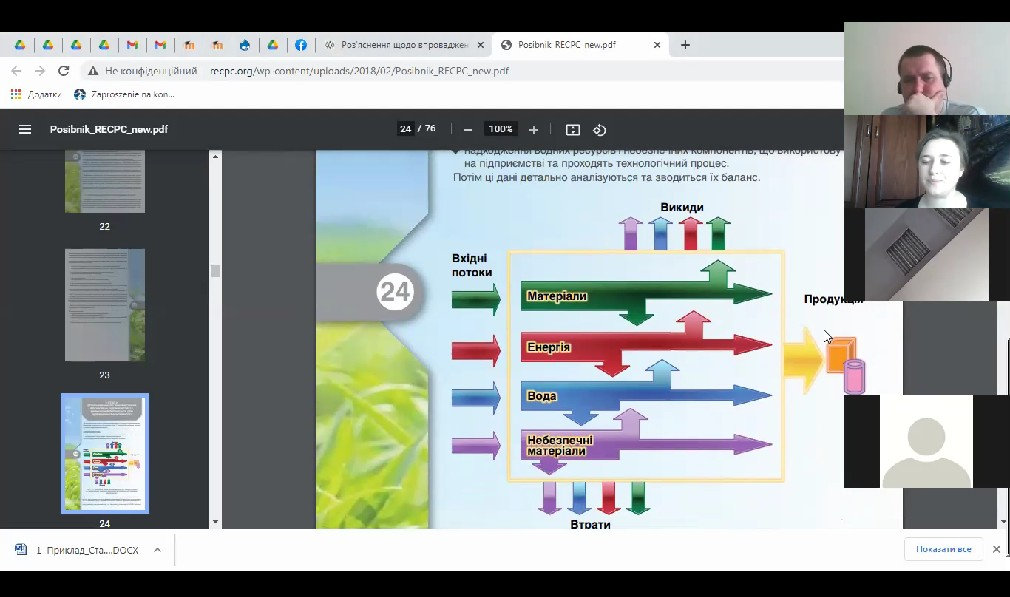Open the Додатки apps bookmark
The width and height of the screenshot is (1010, 597).
coord(36,94)
